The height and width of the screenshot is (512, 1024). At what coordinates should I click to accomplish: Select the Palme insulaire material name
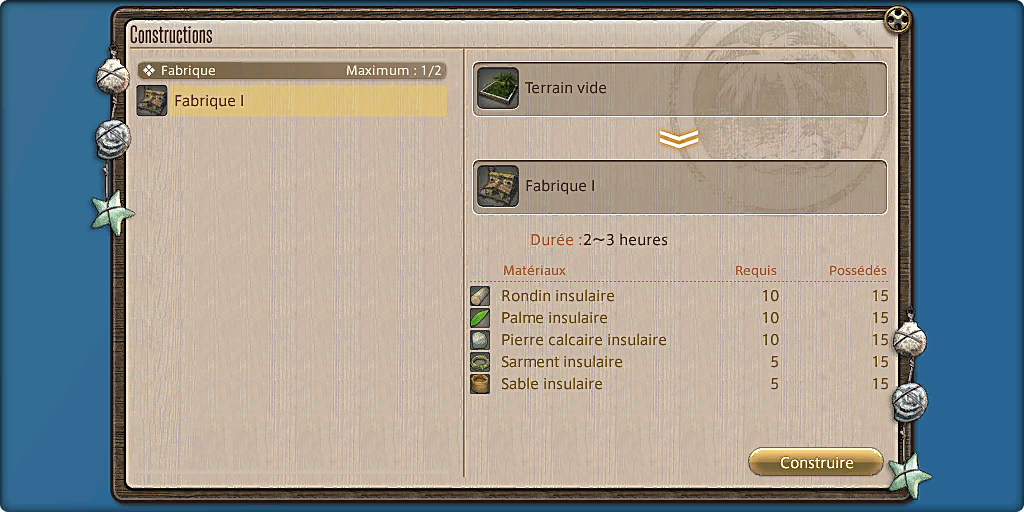tap(554, 318)
